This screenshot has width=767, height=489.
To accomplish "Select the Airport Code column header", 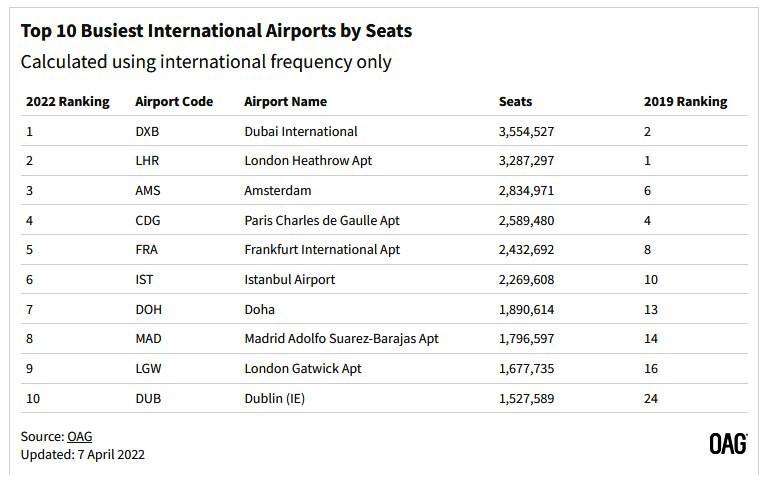I will click(174, 102).
